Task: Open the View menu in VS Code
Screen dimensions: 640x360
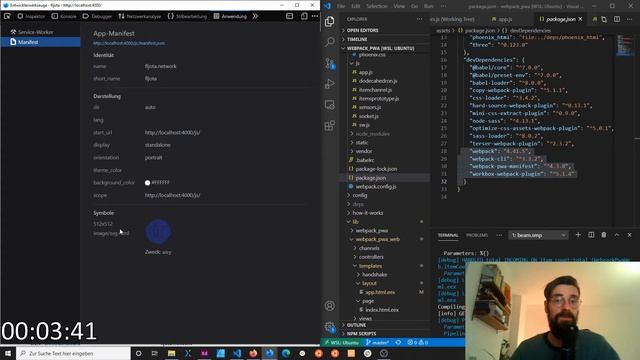Action: coord(399,6)
